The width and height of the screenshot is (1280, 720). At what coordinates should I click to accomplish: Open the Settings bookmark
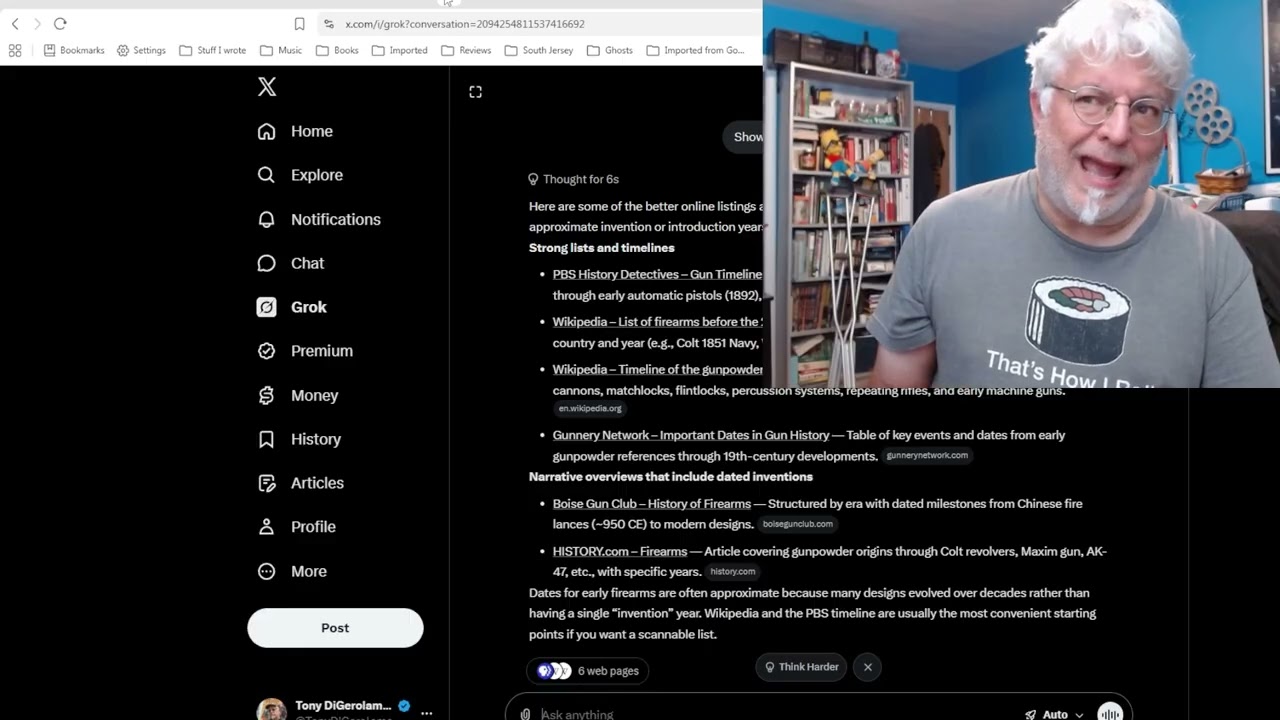click(141, 50)
